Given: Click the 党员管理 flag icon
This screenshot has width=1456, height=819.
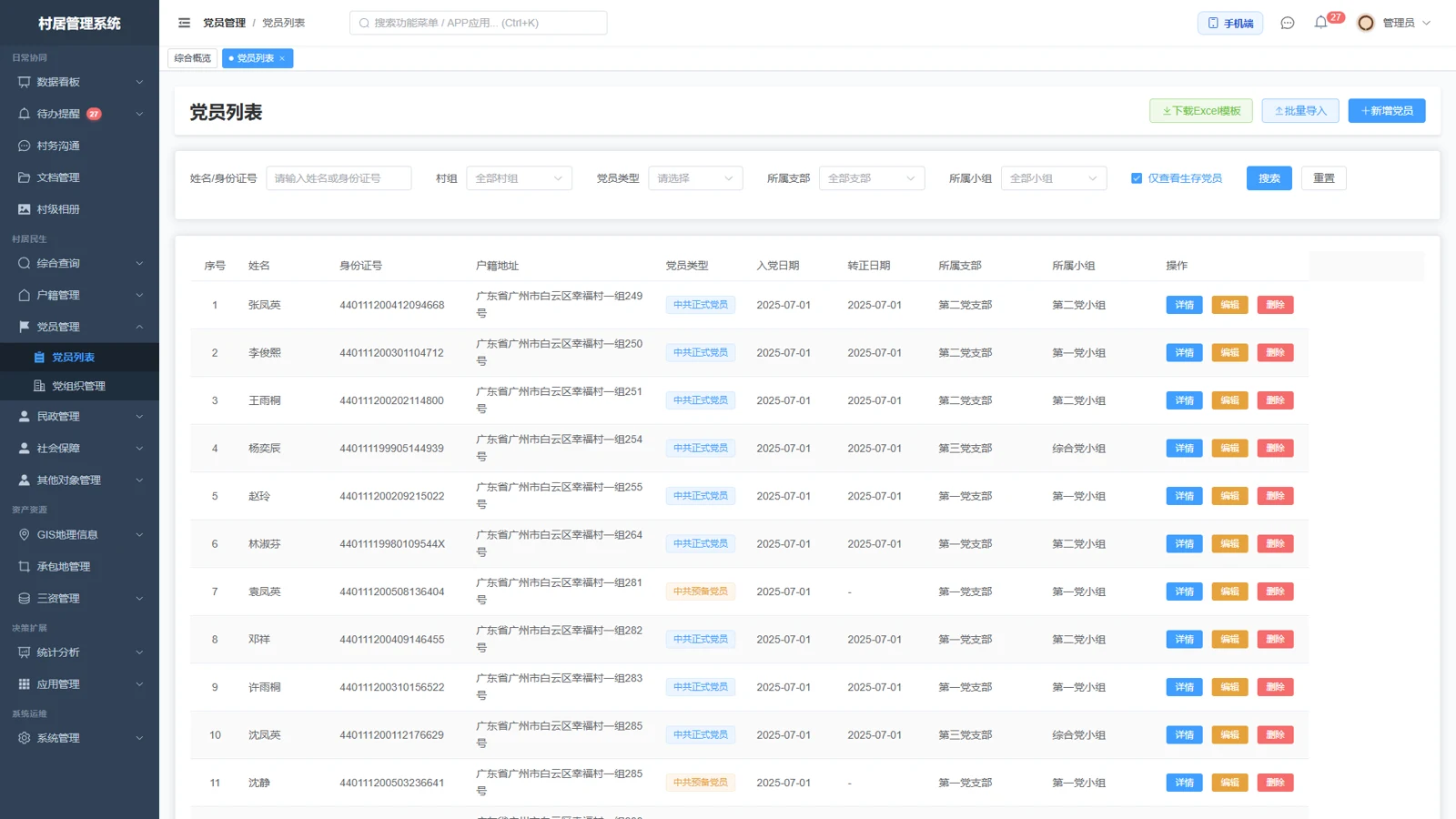Looking at the screenshot, I should point(25,327).
